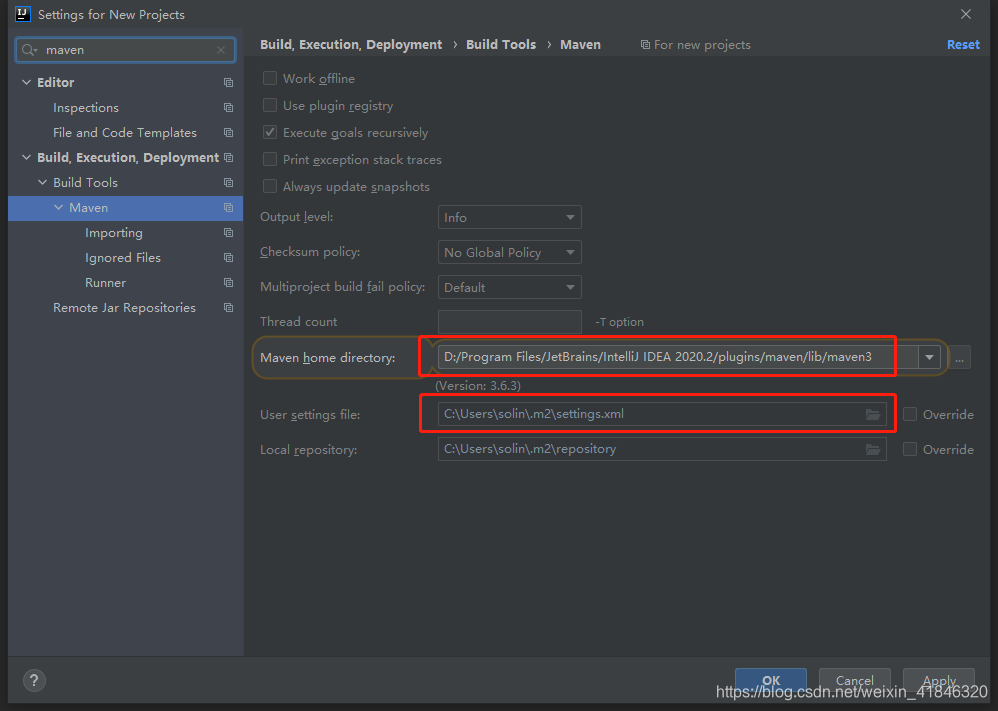Tick Override for User settings file

pyautogui.click(x=910, y=414)
